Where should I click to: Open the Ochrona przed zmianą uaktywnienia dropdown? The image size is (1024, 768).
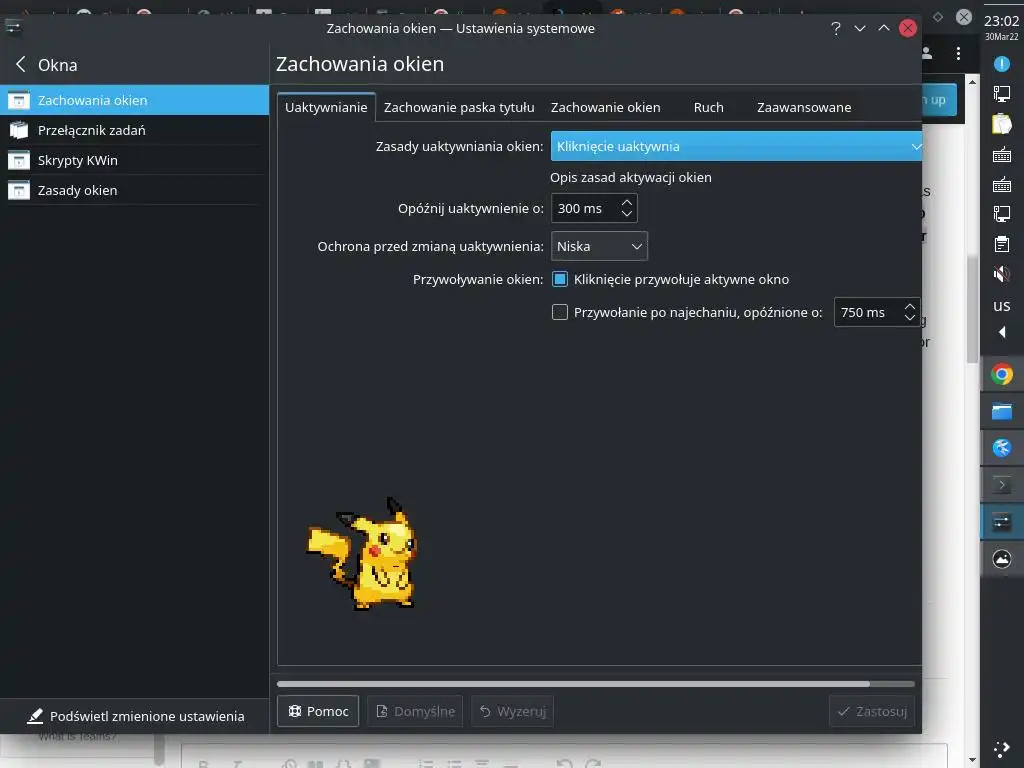599,246
